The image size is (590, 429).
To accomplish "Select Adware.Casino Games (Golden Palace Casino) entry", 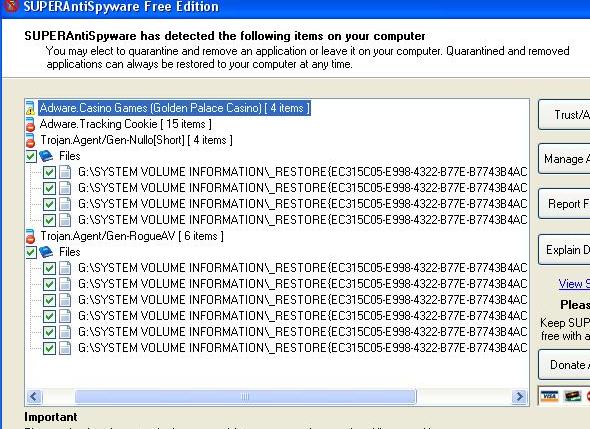I will (175, 108).
